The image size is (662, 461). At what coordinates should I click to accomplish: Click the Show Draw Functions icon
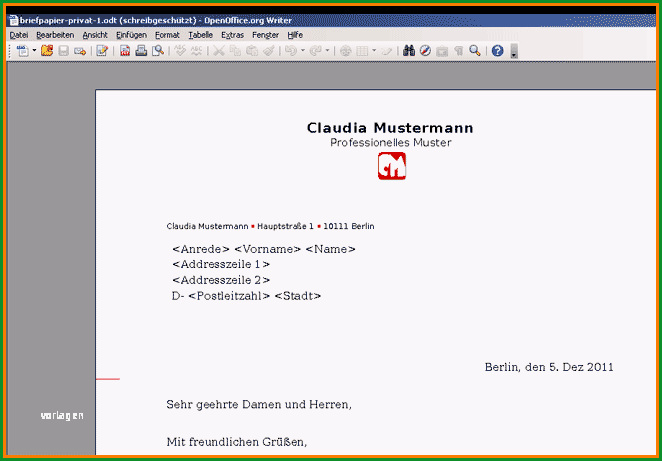click(x=387, y=51)
